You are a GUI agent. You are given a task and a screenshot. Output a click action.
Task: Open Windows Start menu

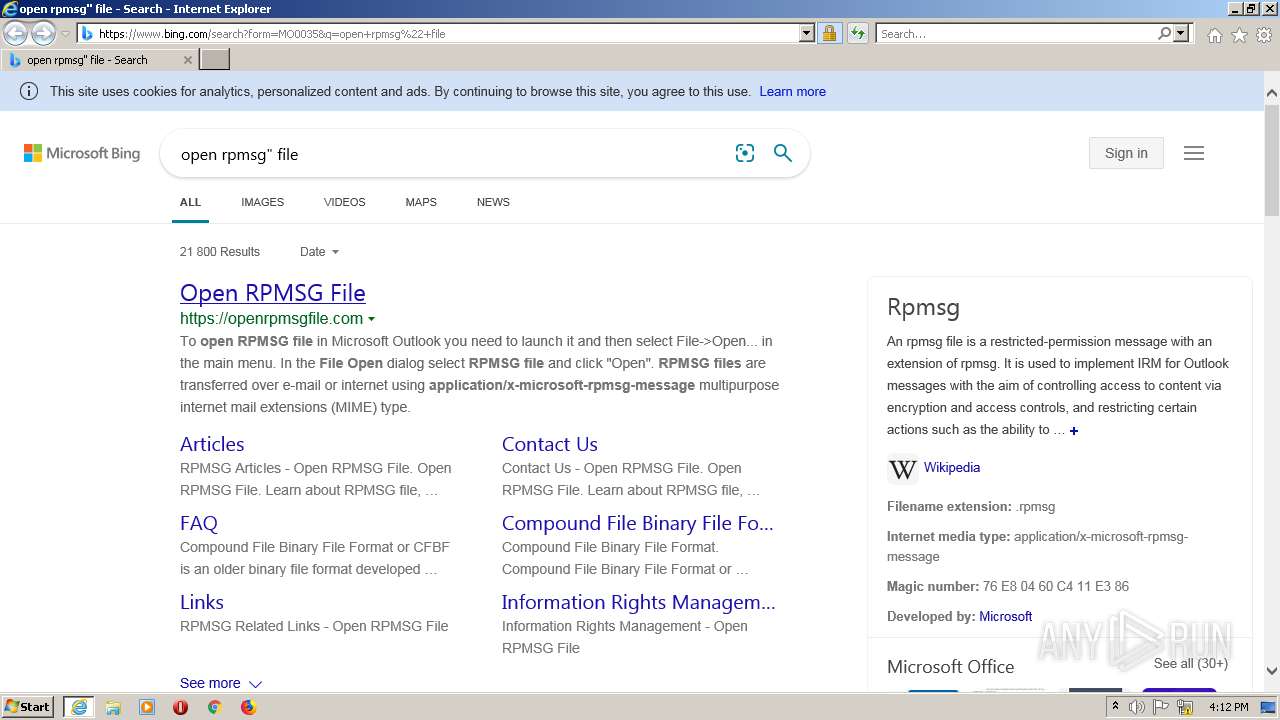click(28, 707)
